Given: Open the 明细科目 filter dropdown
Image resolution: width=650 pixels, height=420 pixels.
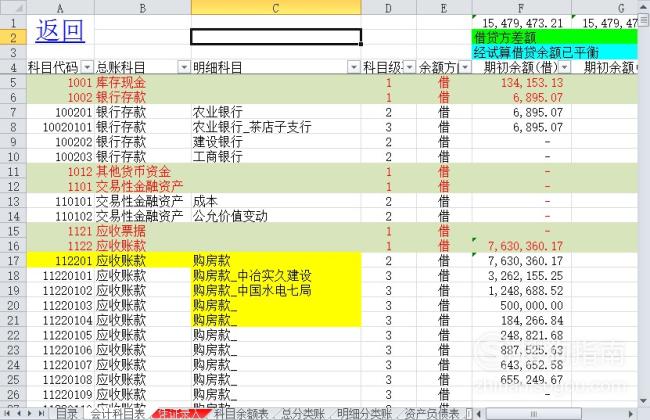Looking at the screenshot, I should pos(354,67).
